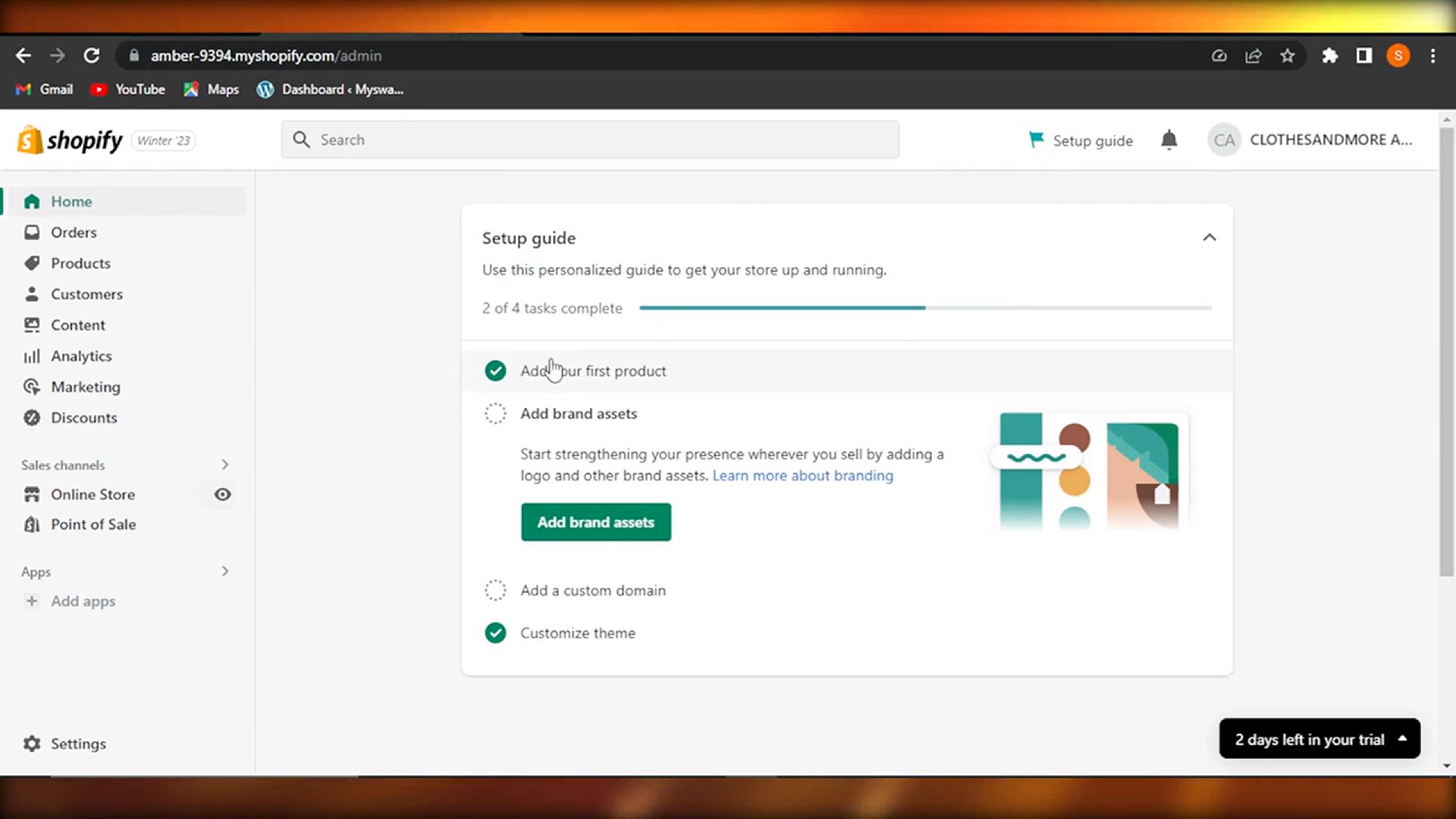
Task: Mark Add brand assets task complete circle
Action: [495, 413]
